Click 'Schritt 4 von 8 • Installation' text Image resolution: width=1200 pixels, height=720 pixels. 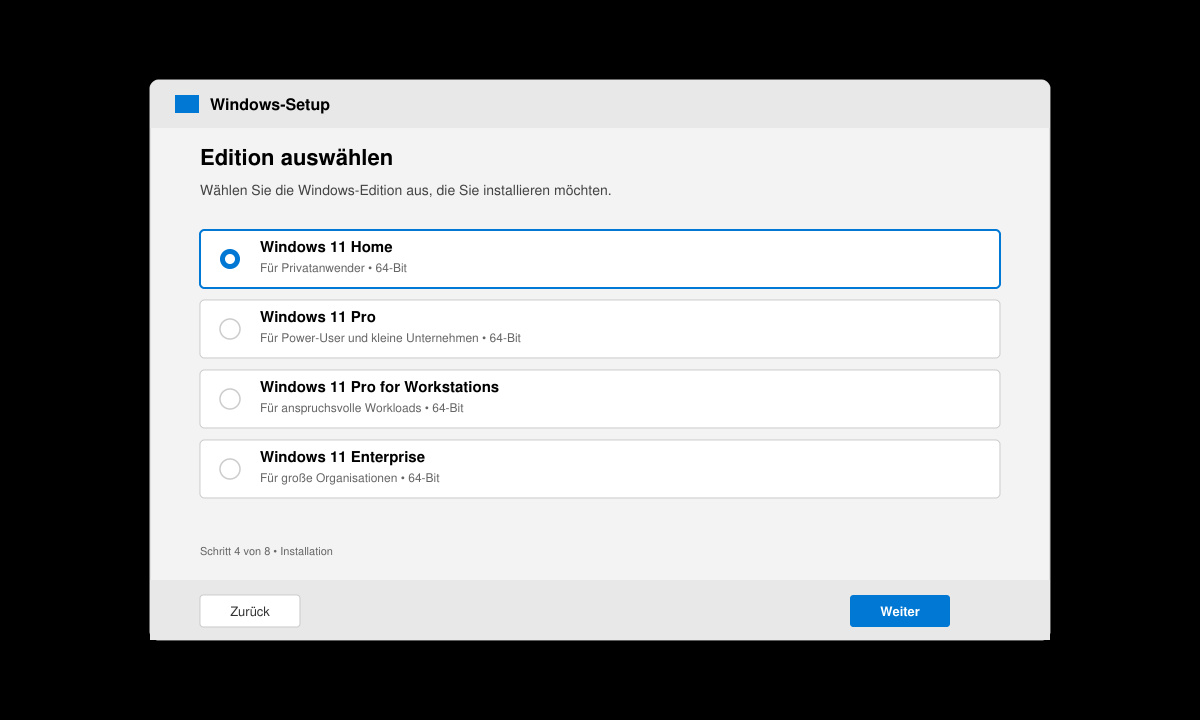pos(266,551)
